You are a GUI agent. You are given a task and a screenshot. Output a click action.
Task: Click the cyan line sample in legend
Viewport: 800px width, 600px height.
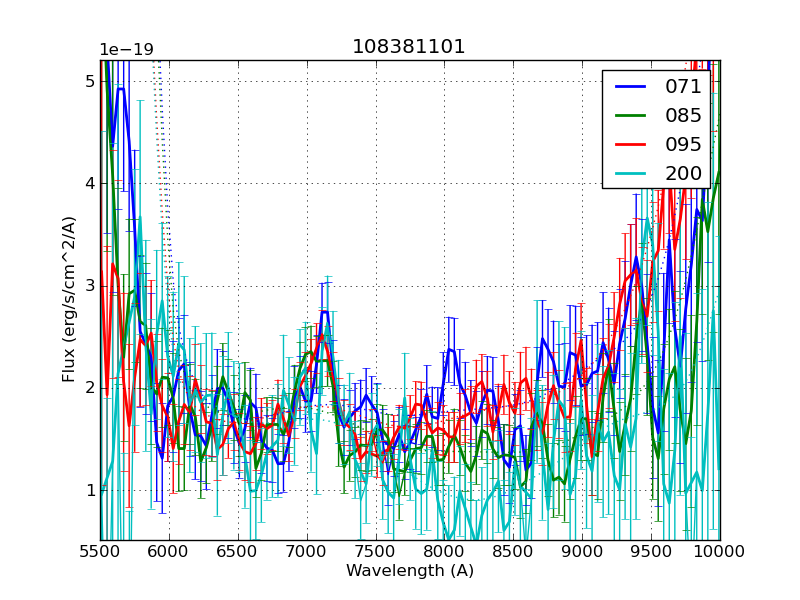point(630,173)
